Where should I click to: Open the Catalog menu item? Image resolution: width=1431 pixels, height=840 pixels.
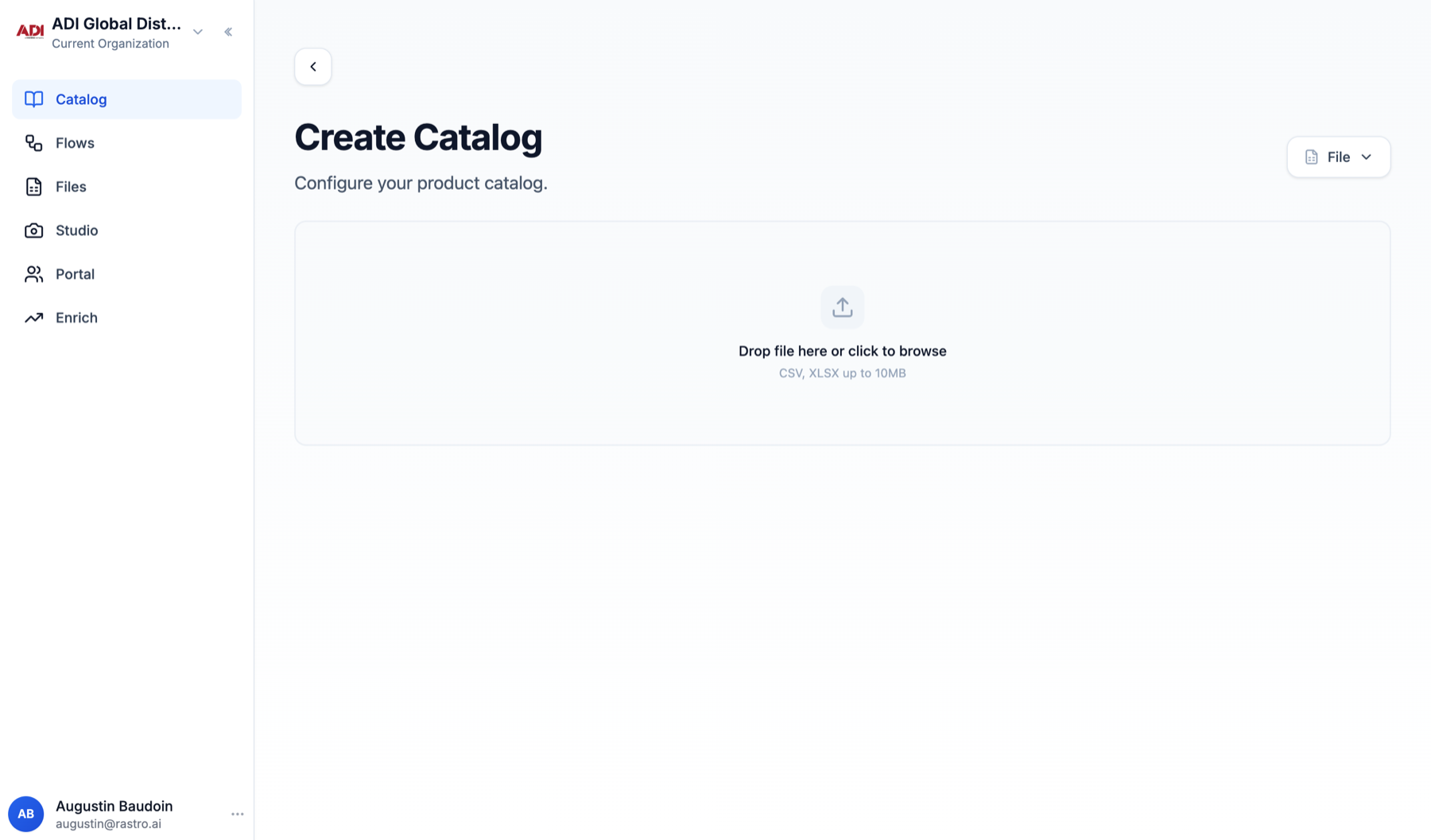[x=126, y=99]
